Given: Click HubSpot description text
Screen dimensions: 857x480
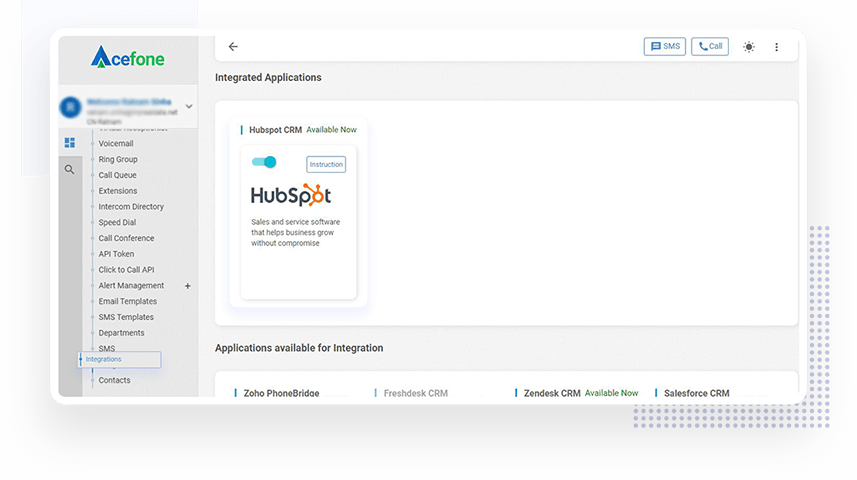Looking at the screenshot, I should click(x=296, y=232).
